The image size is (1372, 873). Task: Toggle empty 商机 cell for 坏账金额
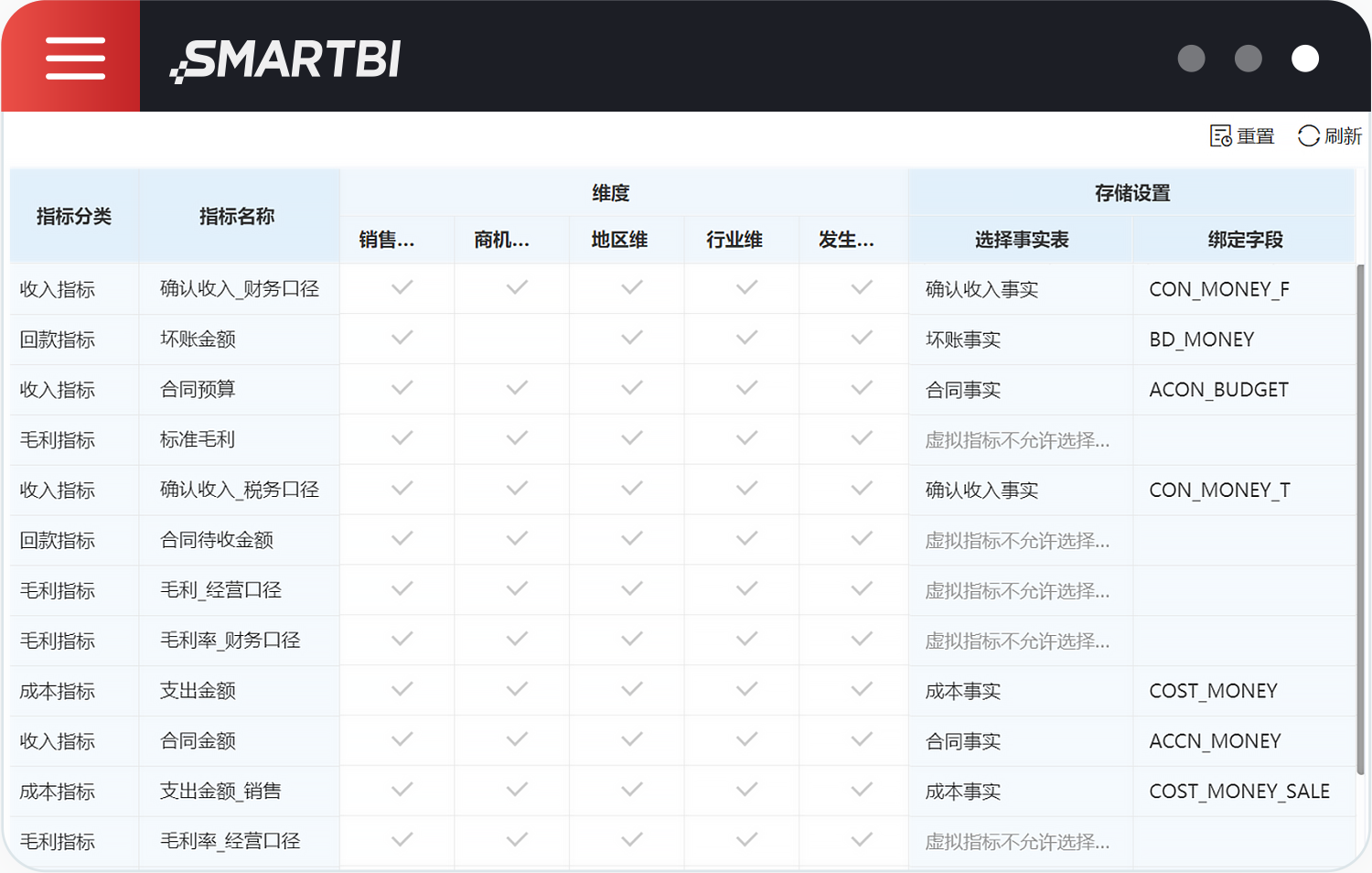517,339
